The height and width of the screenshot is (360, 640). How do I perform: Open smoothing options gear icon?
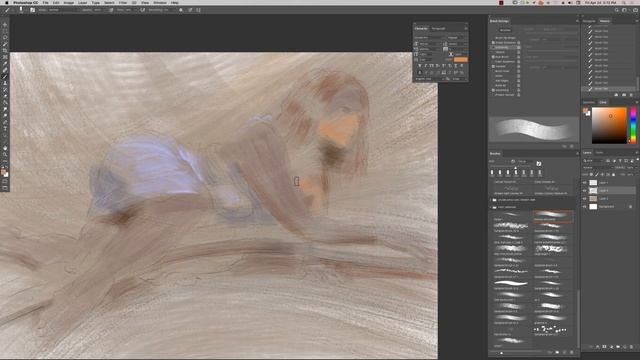click(x=181, y=10)
